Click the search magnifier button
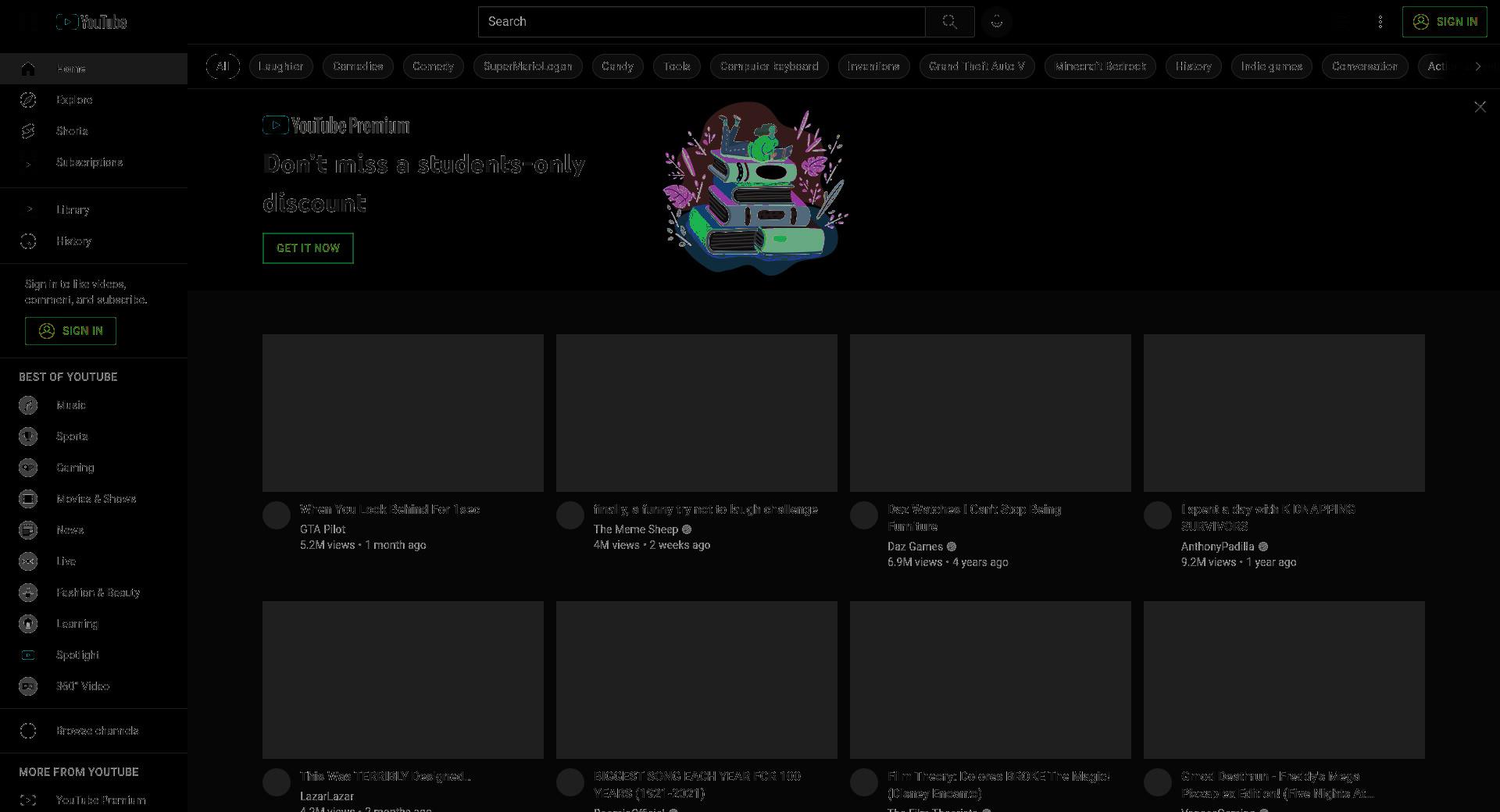Image resolution: width=1500 pixels, height=812 pixels. (x=949, y=22)
